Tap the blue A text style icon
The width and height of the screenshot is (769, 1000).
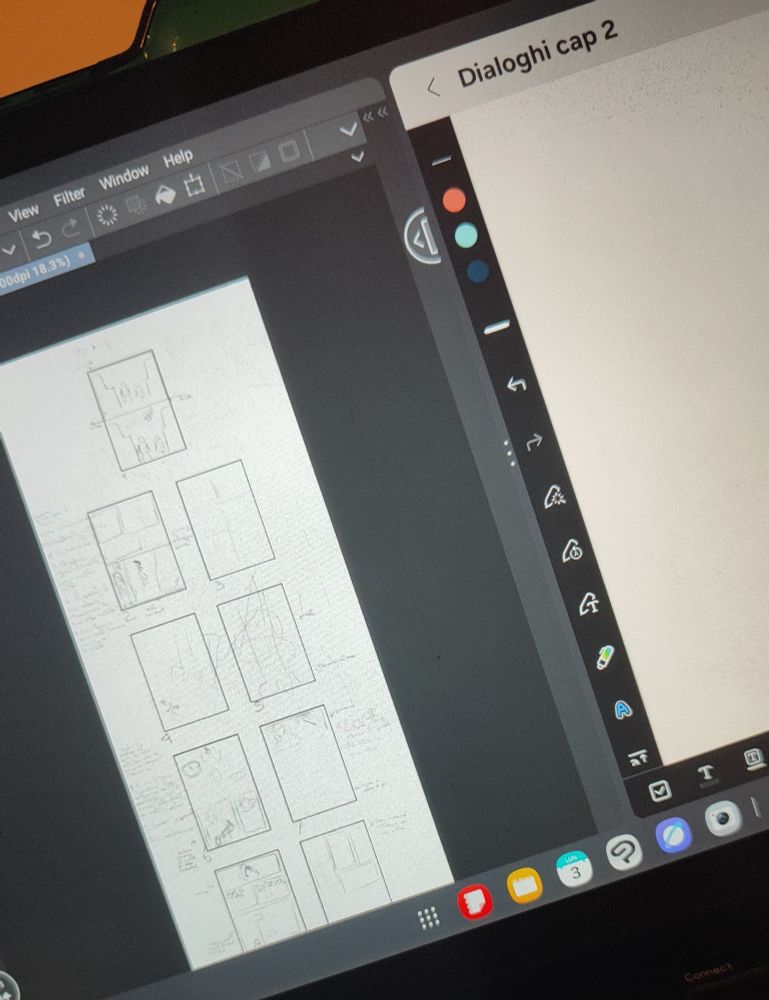[622, 709]
